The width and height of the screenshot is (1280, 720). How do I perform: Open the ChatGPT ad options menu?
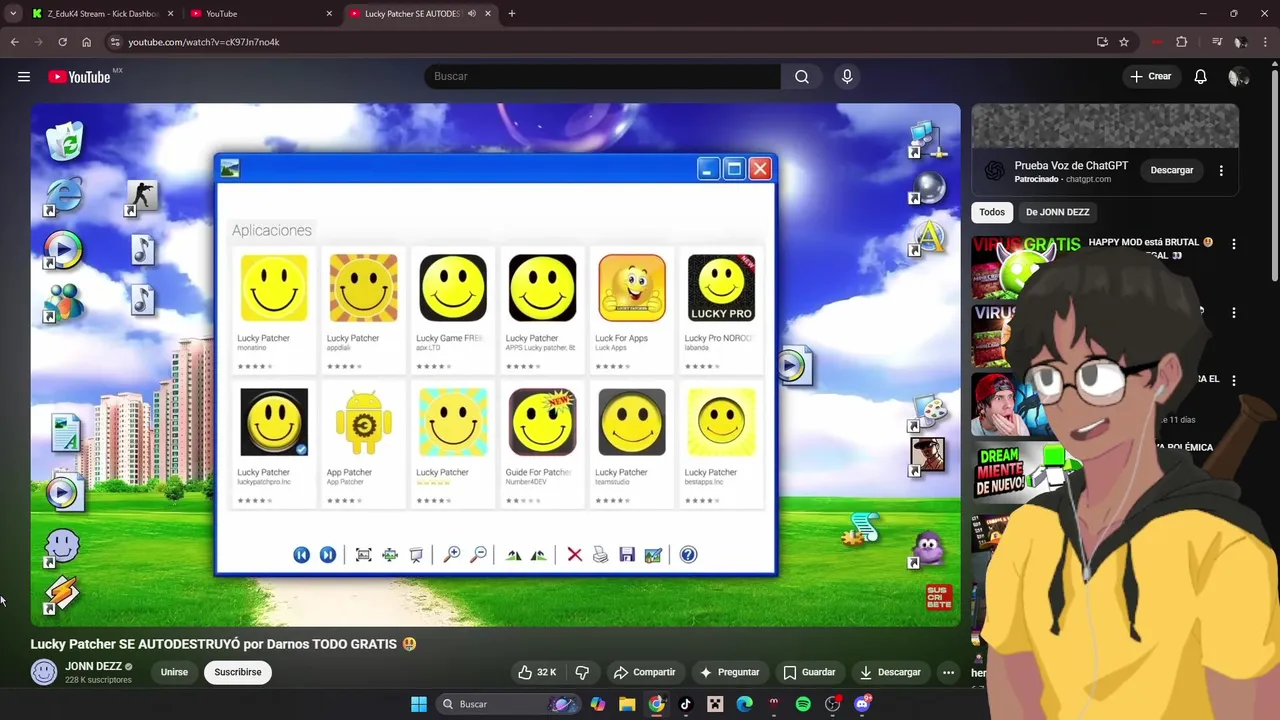coord(1221,170)
